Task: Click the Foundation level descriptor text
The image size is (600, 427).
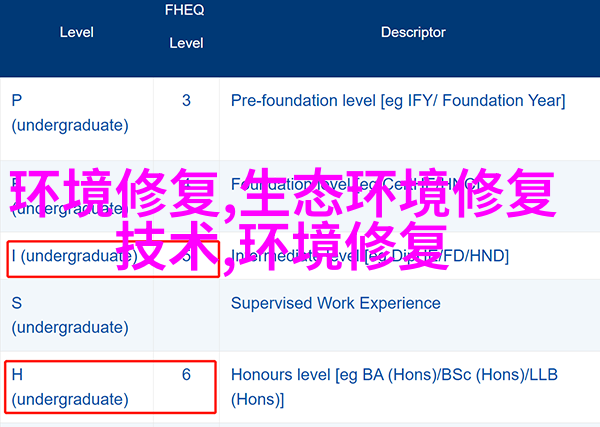Action: pos(359,185)
